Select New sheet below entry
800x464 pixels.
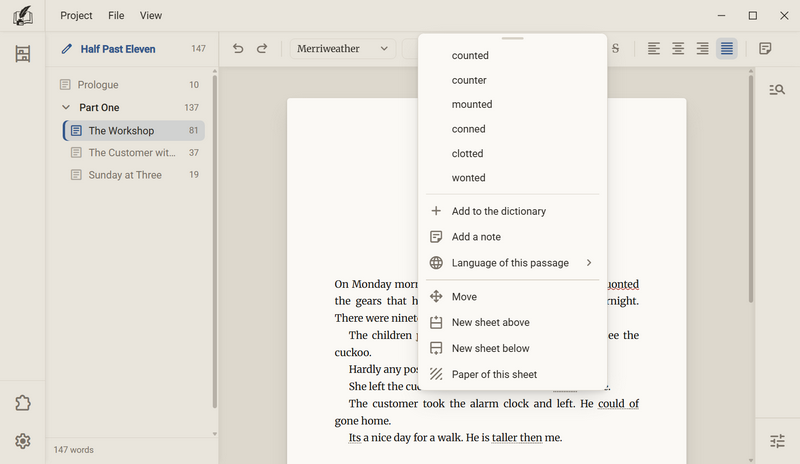[512, 348]
